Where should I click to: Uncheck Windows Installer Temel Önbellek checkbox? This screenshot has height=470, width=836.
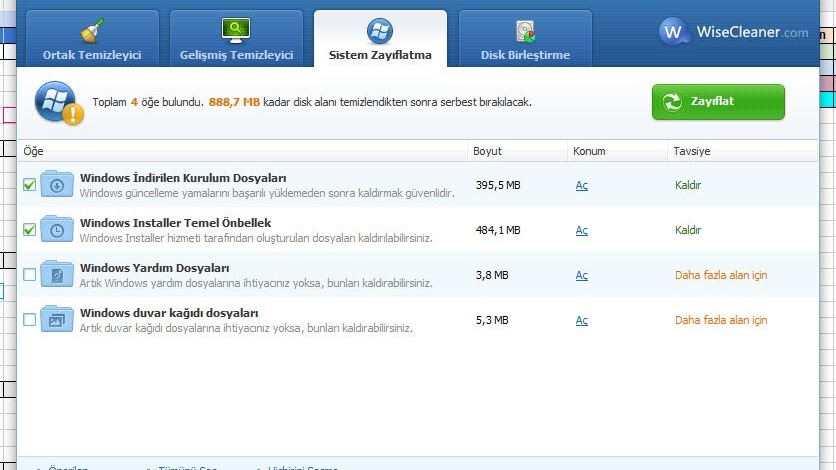[29, 230]
